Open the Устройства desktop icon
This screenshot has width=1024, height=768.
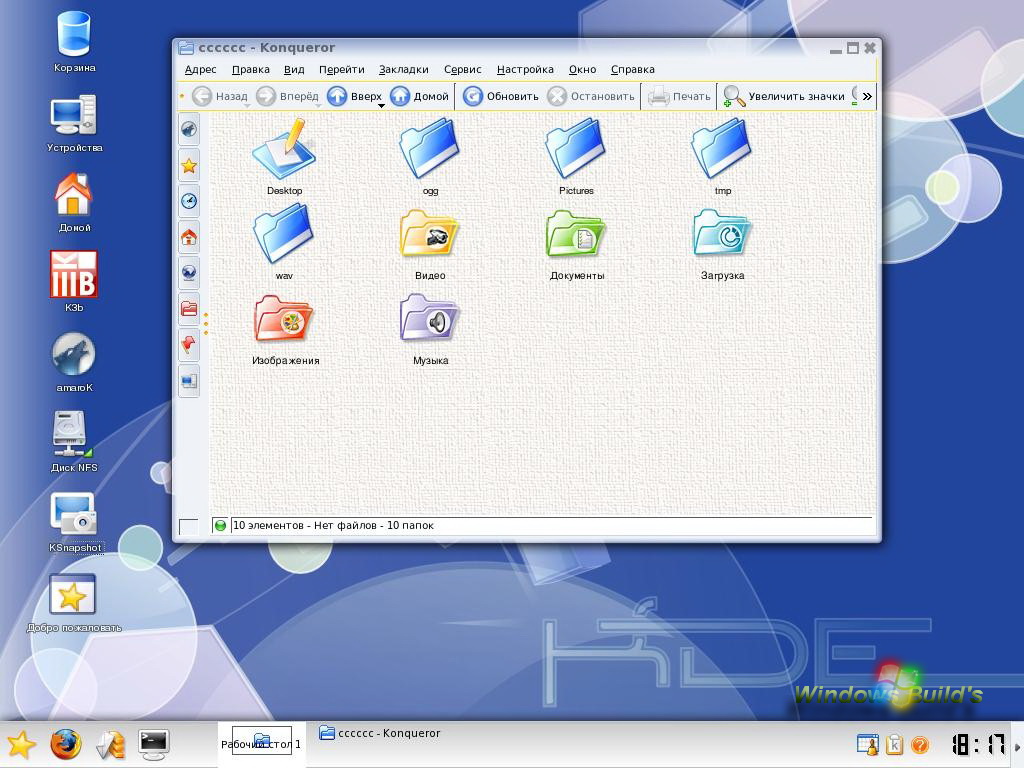[x=74, y=123]
